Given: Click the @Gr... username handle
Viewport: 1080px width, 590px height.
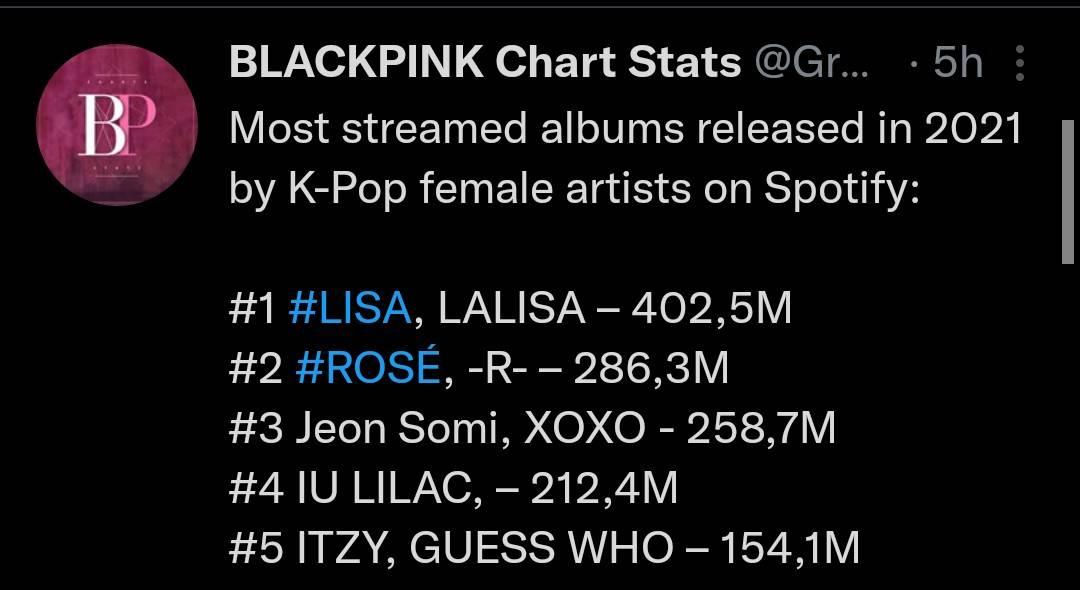Looking at the screenshot, I should pyautogui.click(x=811, y=63).
